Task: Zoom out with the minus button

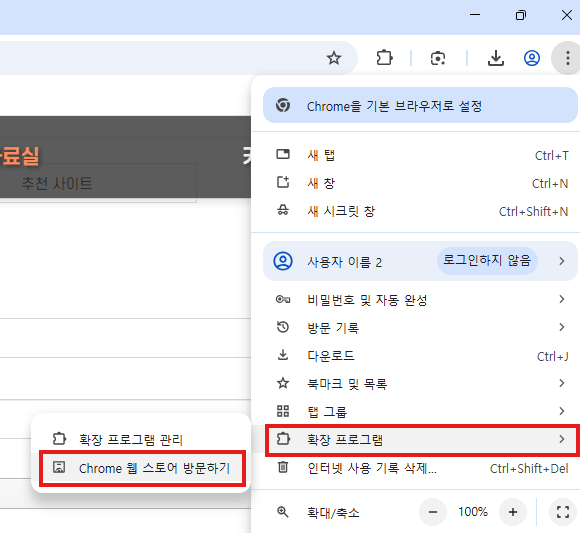Action: [433, 512]
